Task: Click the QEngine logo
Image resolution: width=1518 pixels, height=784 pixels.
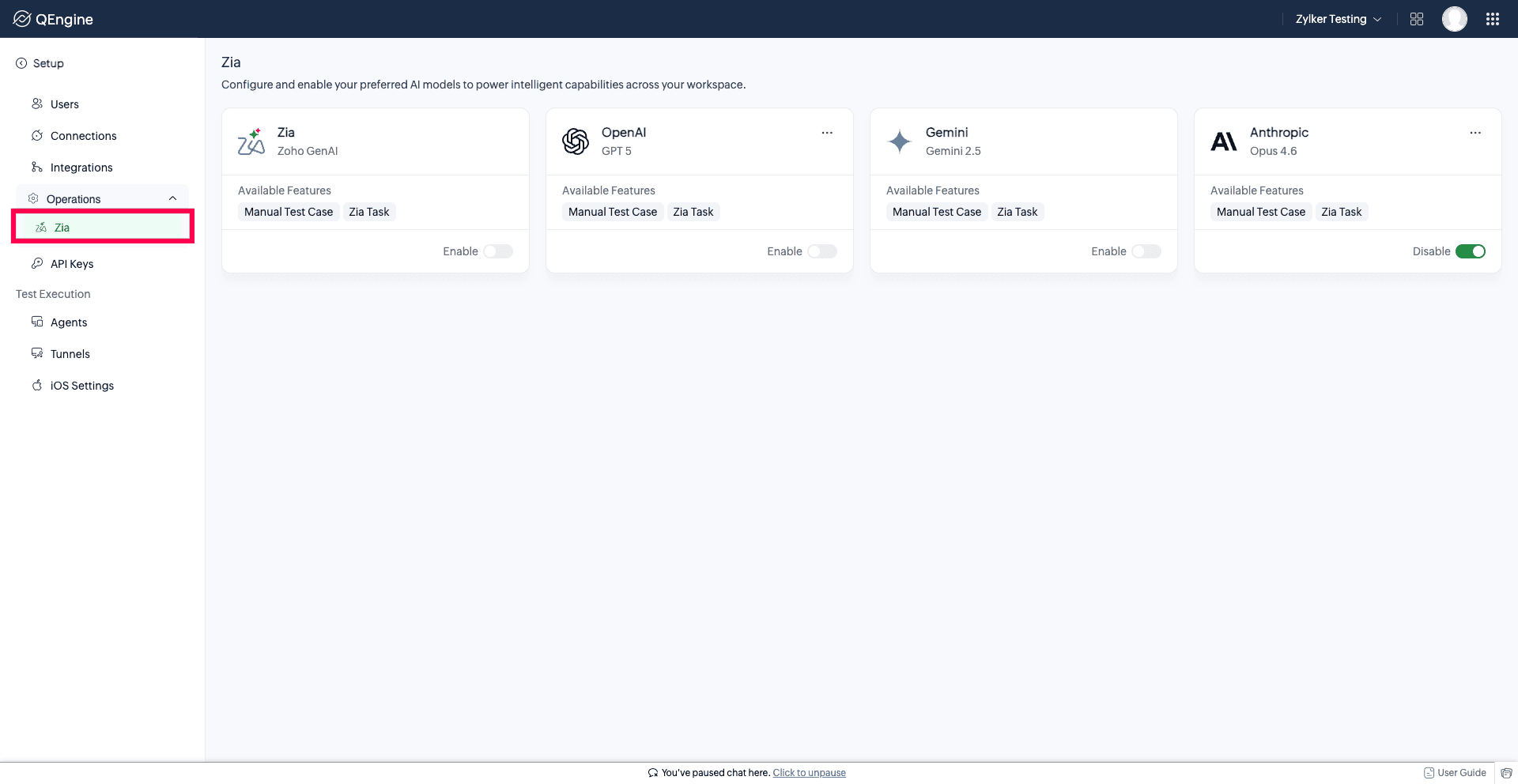Action: (53, 19)
